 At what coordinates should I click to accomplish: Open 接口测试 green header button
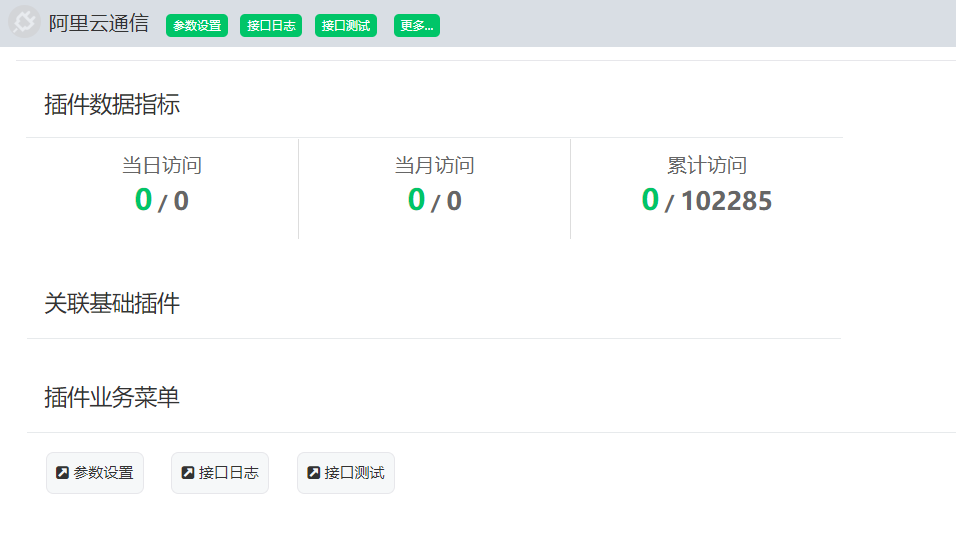(346, 26)
